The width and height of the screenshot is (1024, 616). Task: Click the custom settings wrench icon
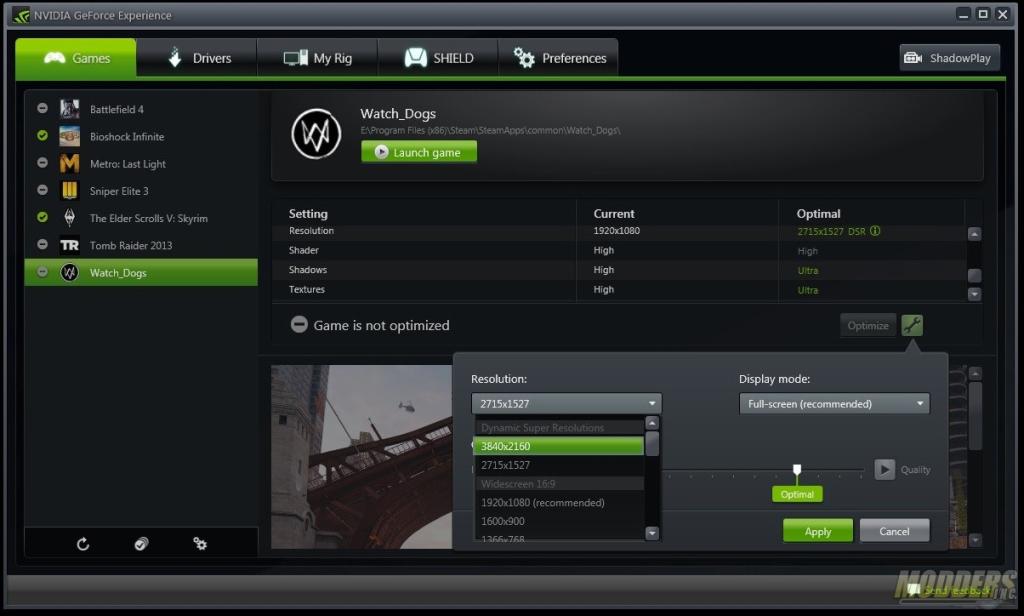(x=911, y=325)
